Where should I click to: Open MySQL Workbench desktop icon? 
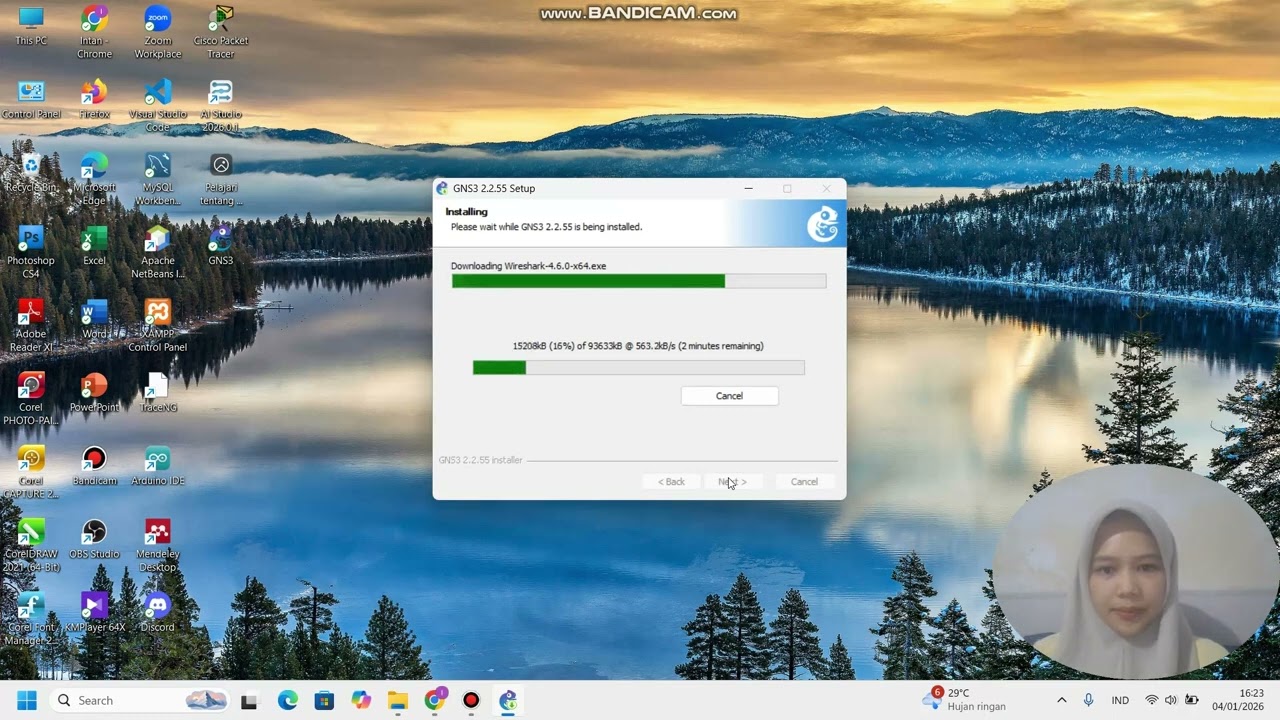coord(158,179)
